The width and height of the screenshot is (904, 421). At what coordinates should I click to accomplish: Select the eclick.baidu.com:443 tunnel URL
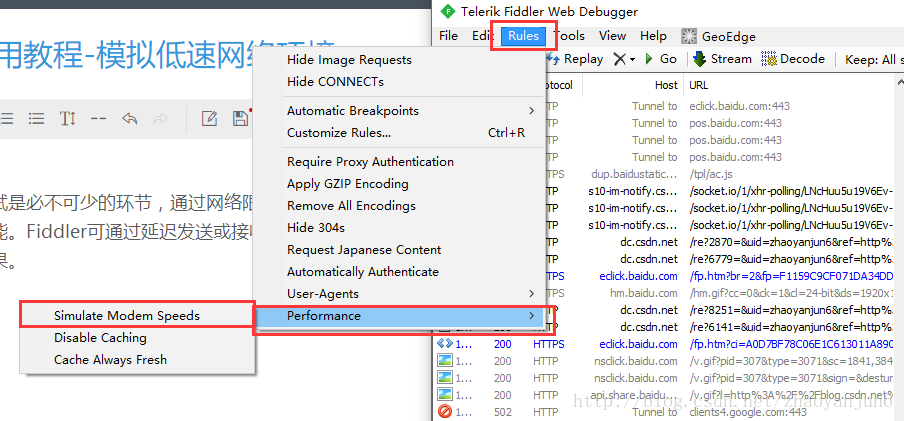click(x=740, y=106)
